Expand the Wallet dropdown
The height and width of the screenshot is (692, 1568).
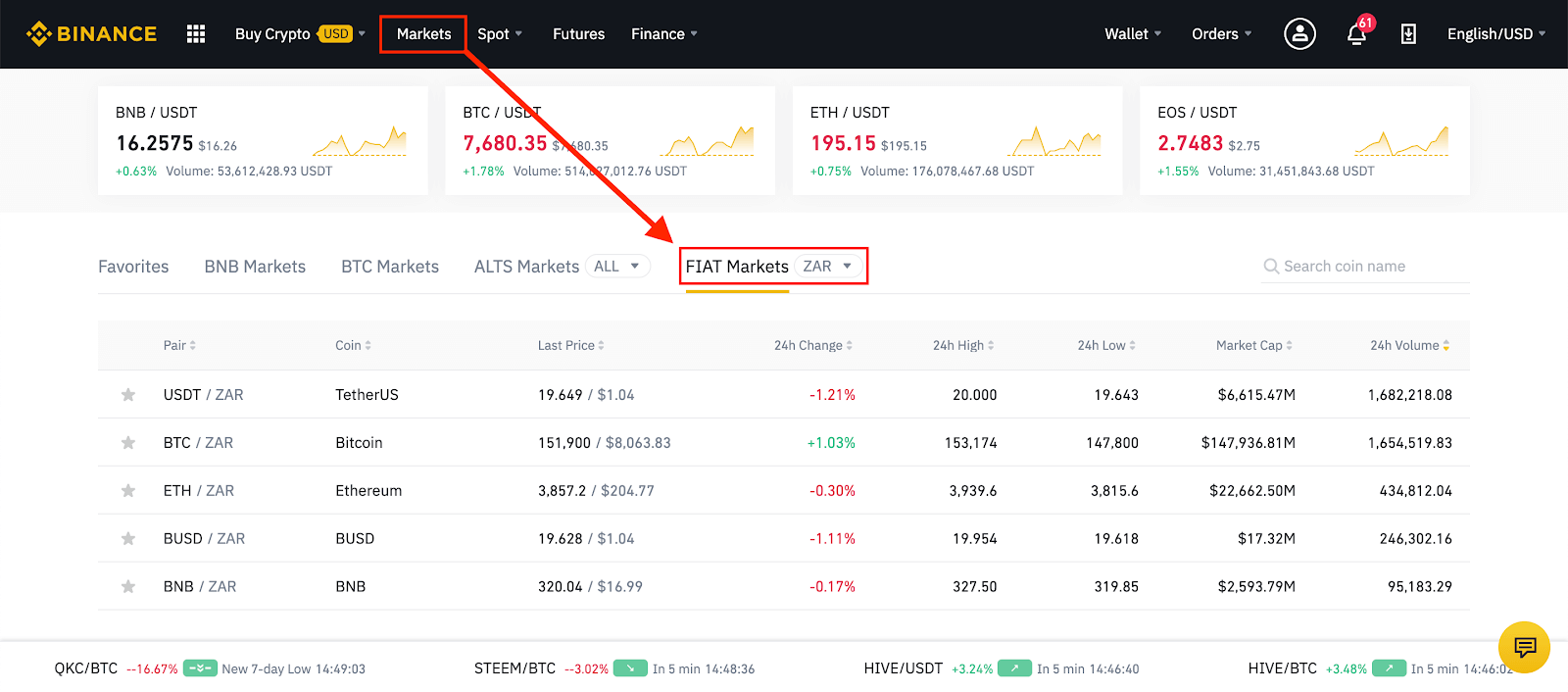pos(1133,34)
